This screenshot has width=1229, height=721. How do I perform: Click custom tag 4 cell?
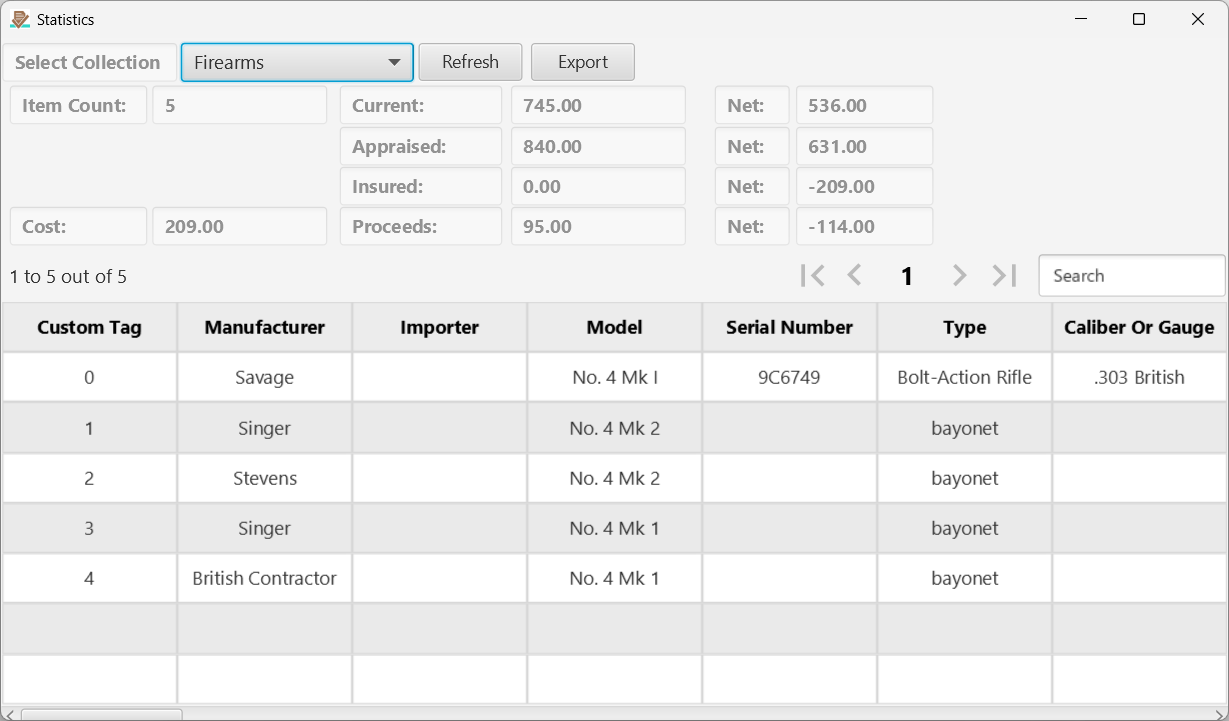tap(89, 578)
